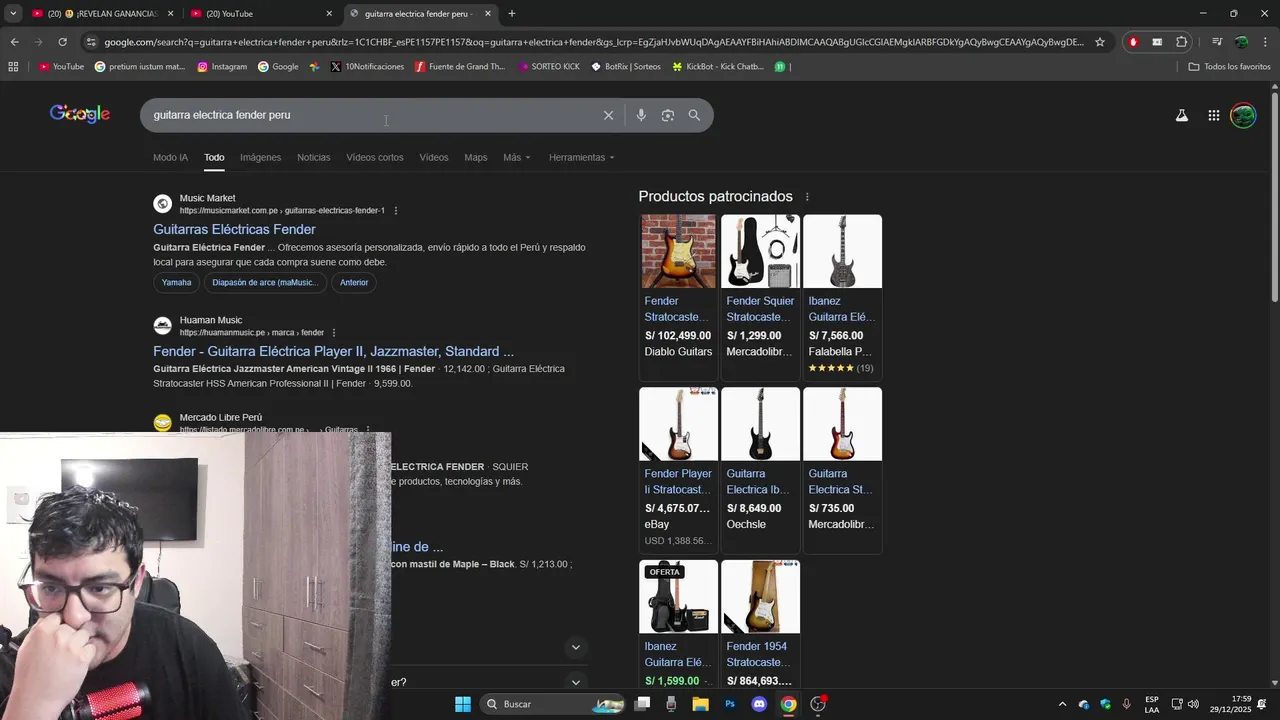Show hidden system tray icons
Screen dimensions: 1280x720
[1062, 704]
